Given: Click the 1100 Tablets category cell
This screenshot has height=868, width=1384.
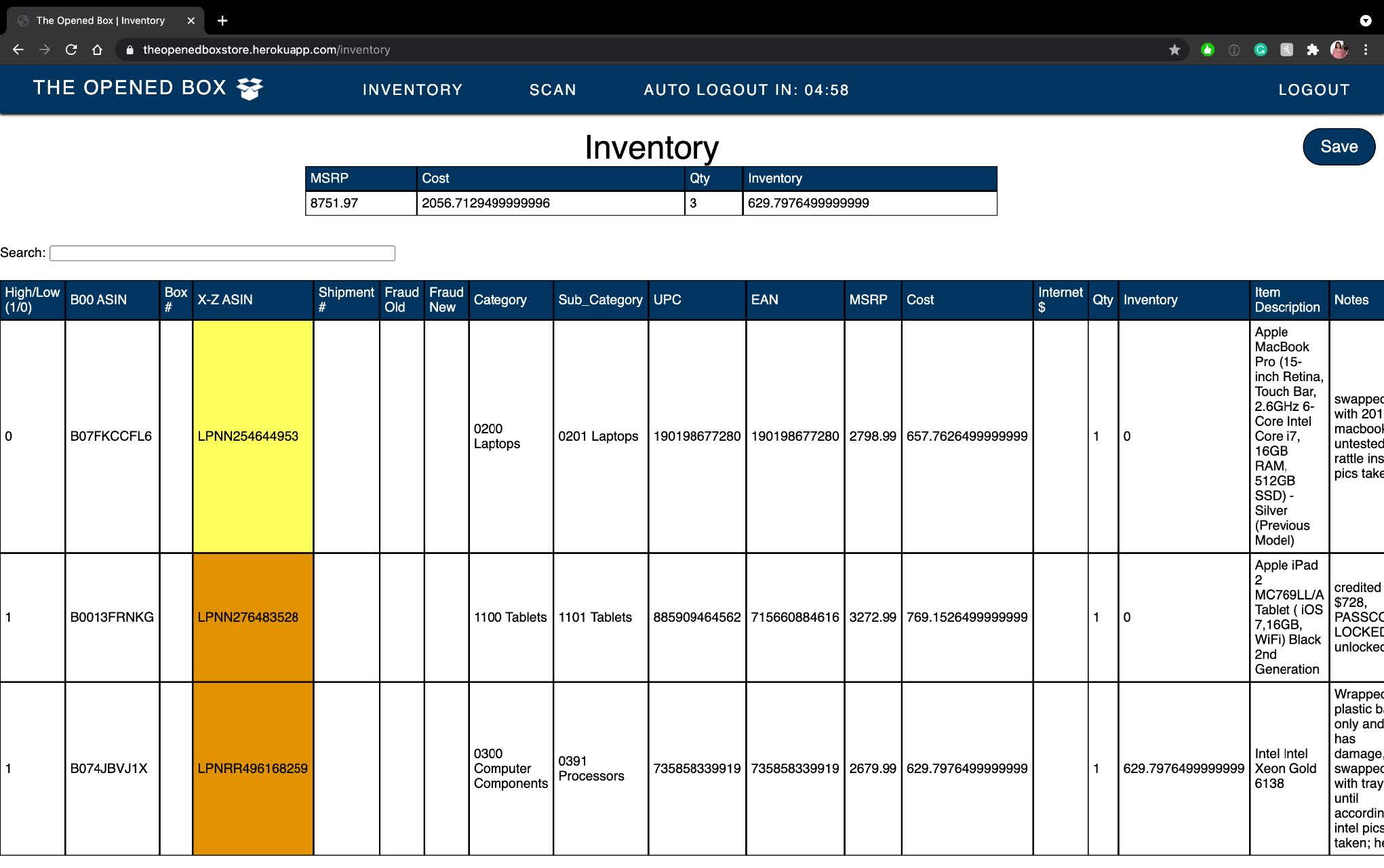Looking at the screenshot, I should [510, 617].
